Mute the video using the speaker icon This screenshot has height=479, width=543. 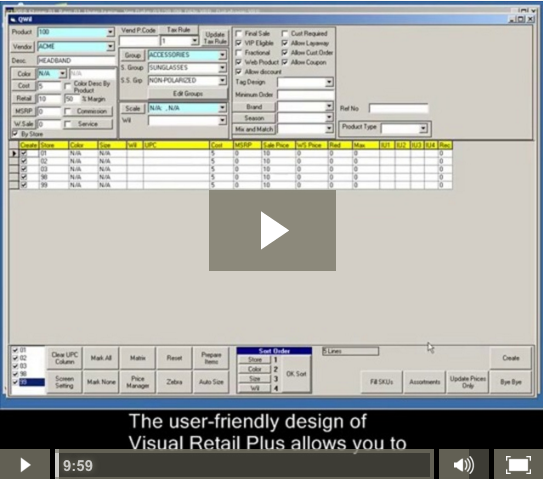click(463, 464)
